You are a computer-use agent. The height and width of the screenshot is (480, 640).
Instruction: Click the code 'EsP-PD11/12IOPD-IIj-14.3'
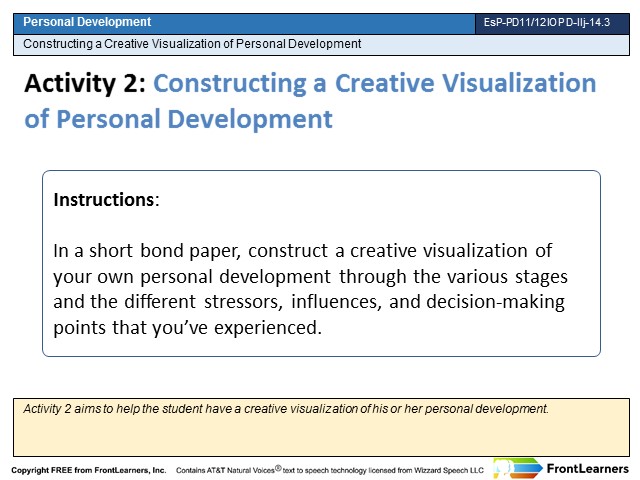point(547,22)
